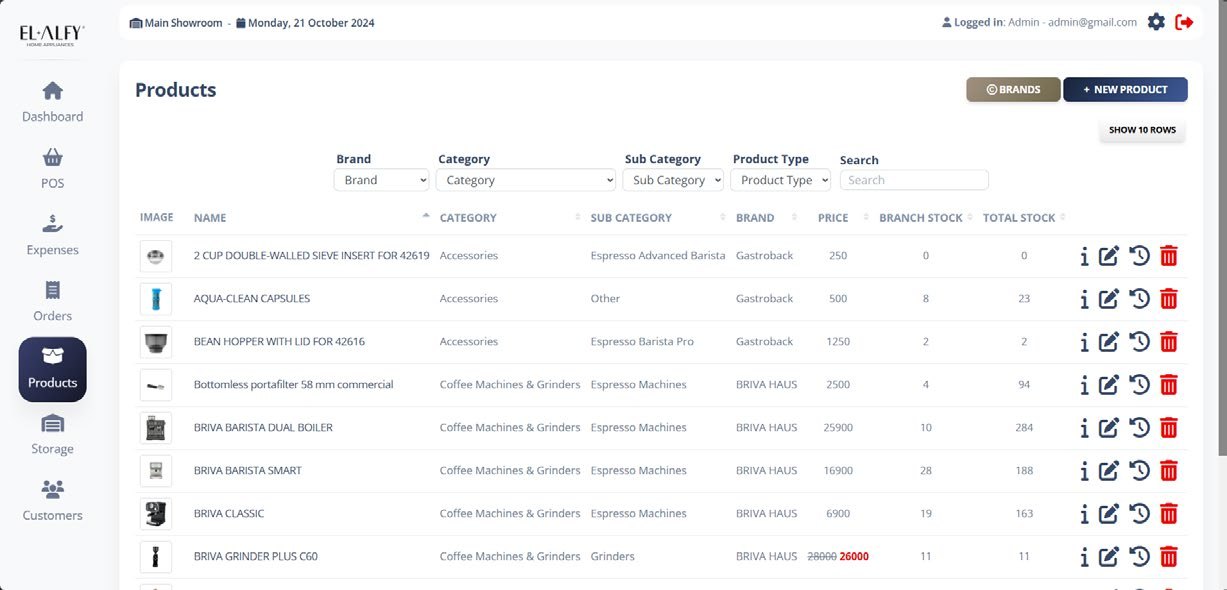Image resolution: width=1227 pixels, height=590 pixels.
Task: Select Products in sidebar
Action: point(53,369)
